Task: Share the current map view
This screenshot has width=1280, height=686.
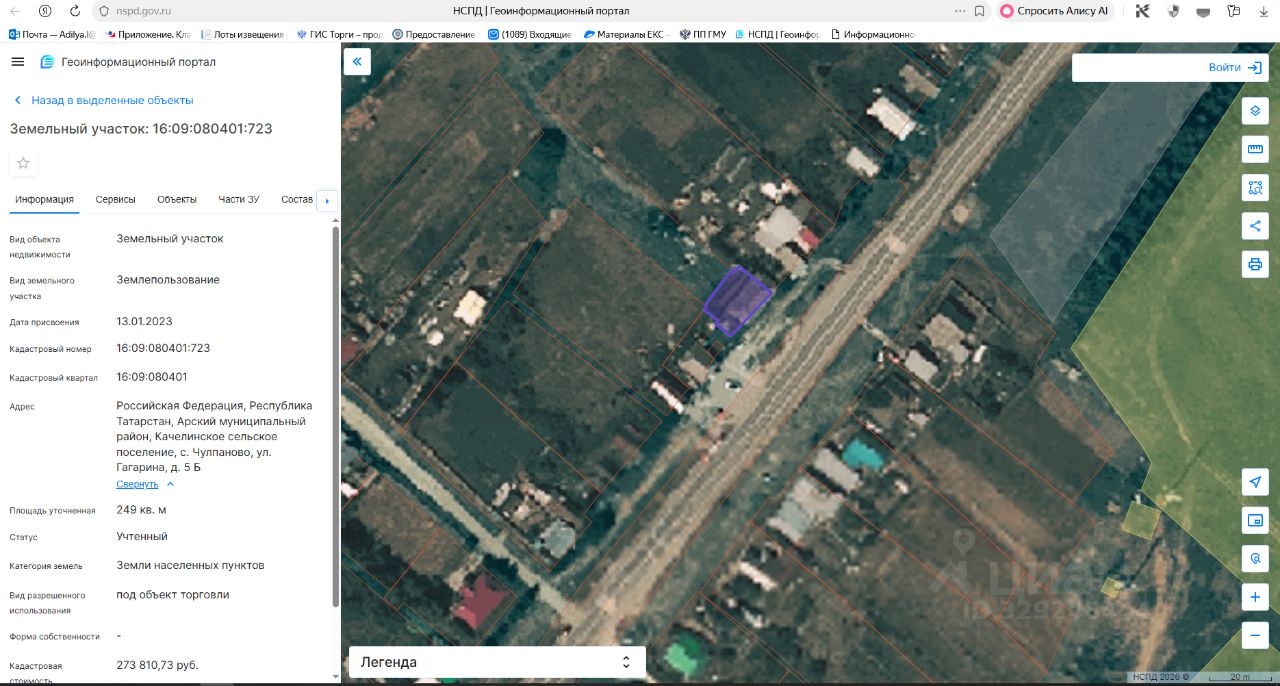Action: 1255,226
